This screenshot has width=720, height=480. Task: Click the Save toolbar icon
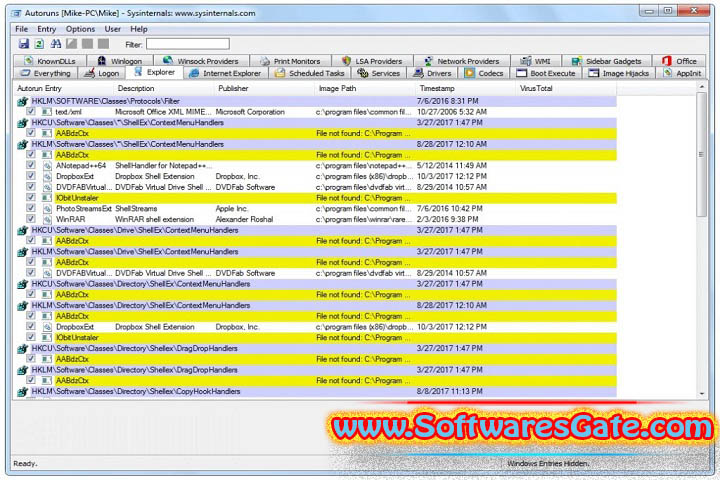(x=24, y=44)
